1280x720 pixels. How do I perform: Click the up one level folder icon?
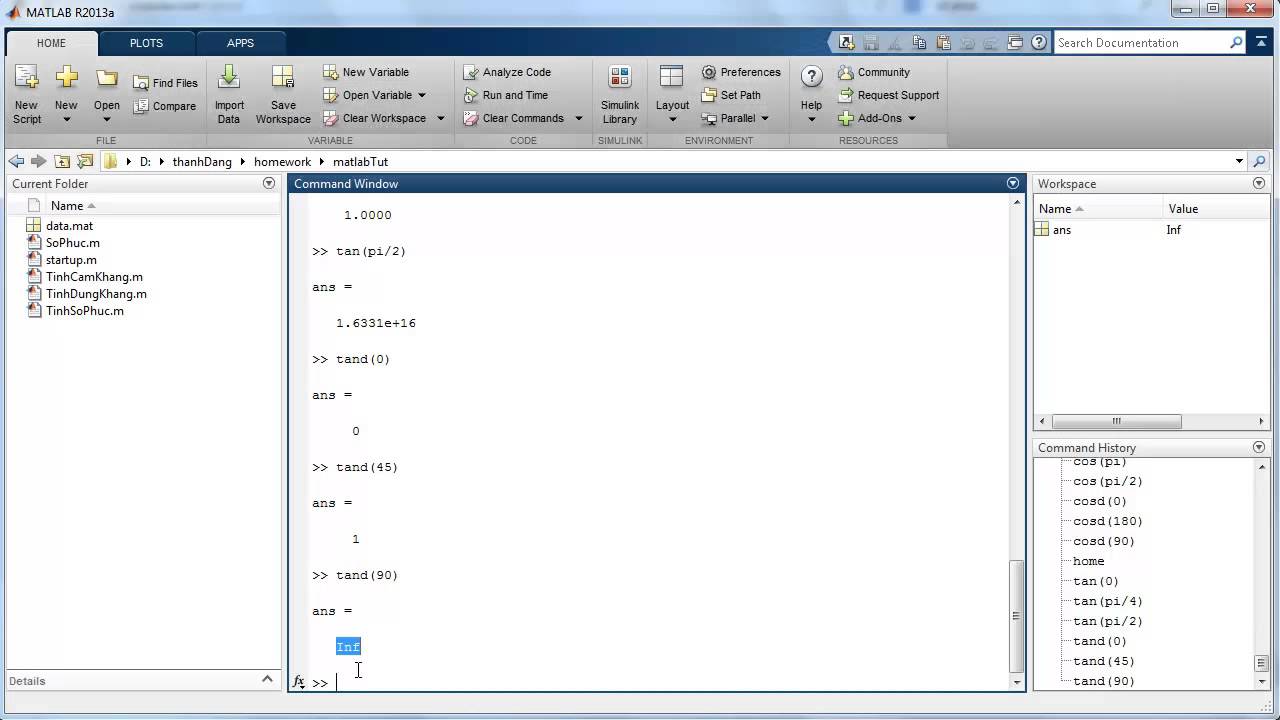[x=62, y=161]
